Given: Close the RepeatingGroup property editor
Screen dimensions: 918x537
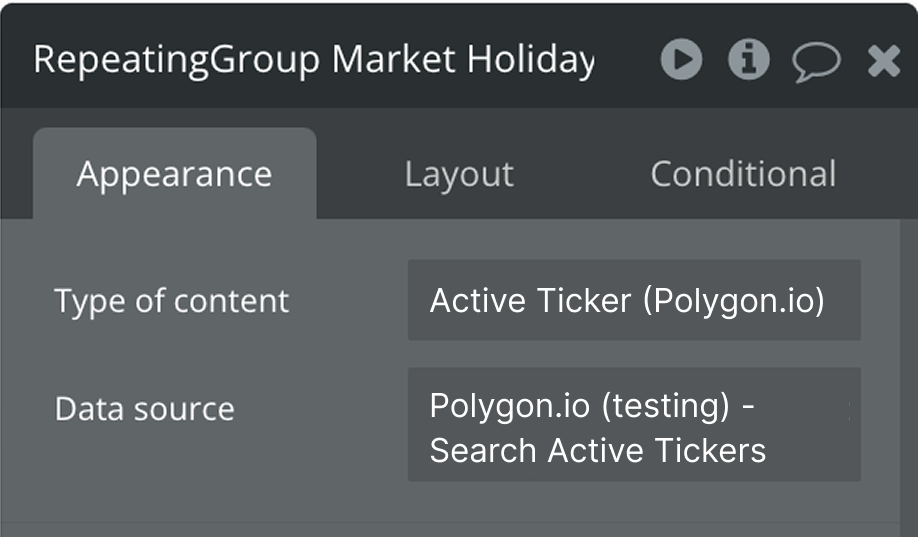Looking at the screenshot, I should coord(884,61).
